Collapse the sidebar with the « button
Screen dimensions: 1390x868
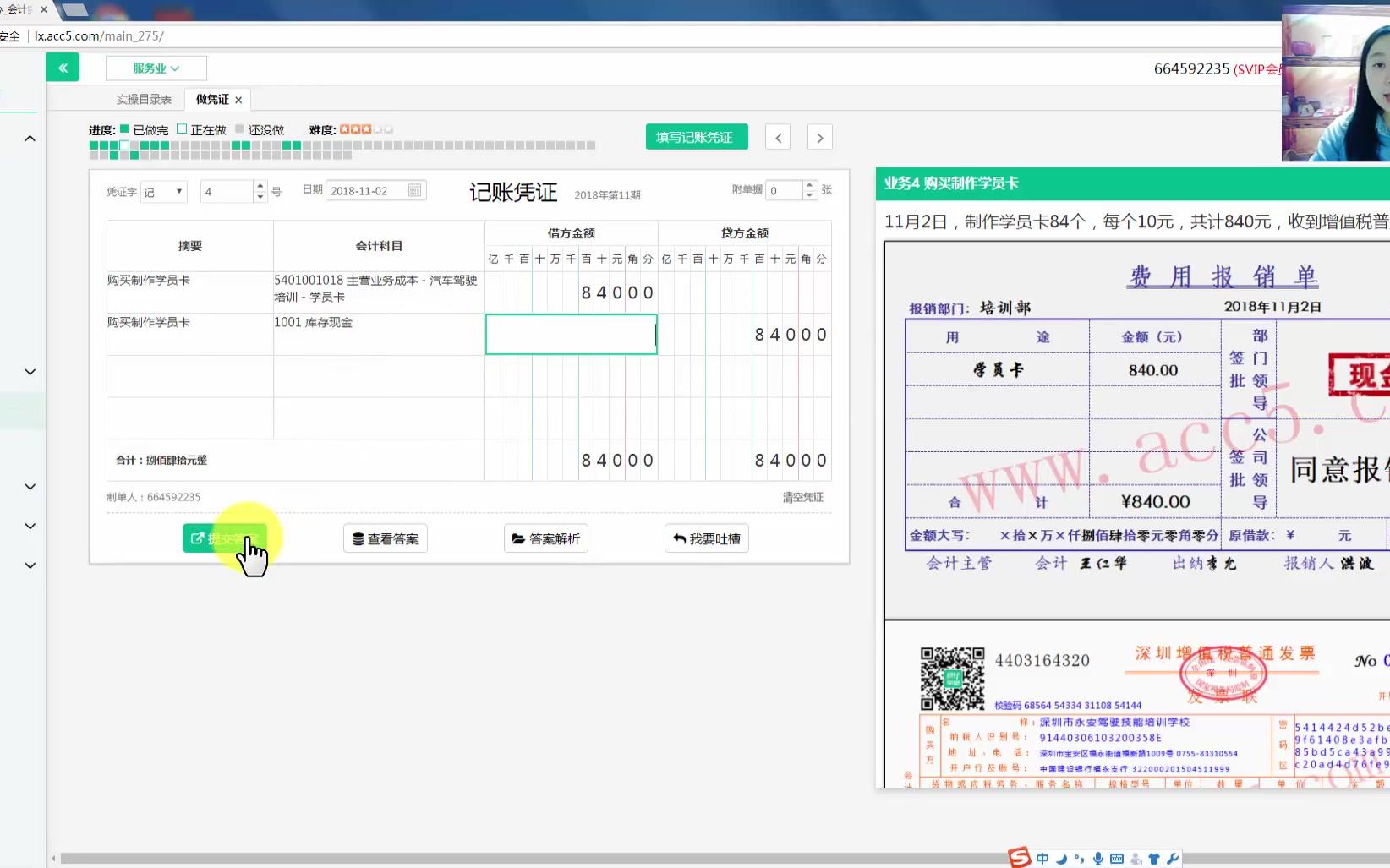(x=62, y=67)
